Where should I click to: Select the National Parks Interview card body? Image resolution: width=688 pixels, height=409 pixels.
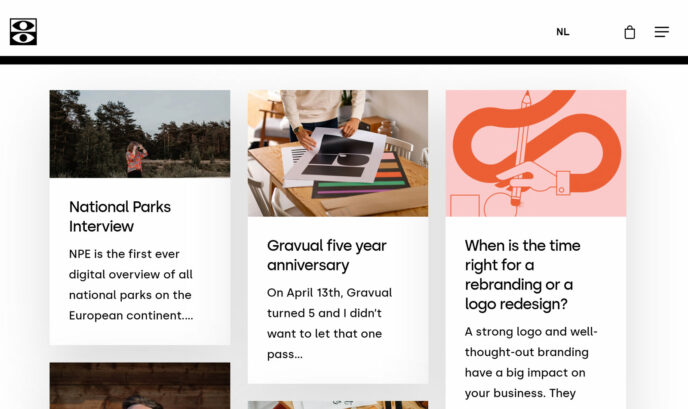click(140, 261)
